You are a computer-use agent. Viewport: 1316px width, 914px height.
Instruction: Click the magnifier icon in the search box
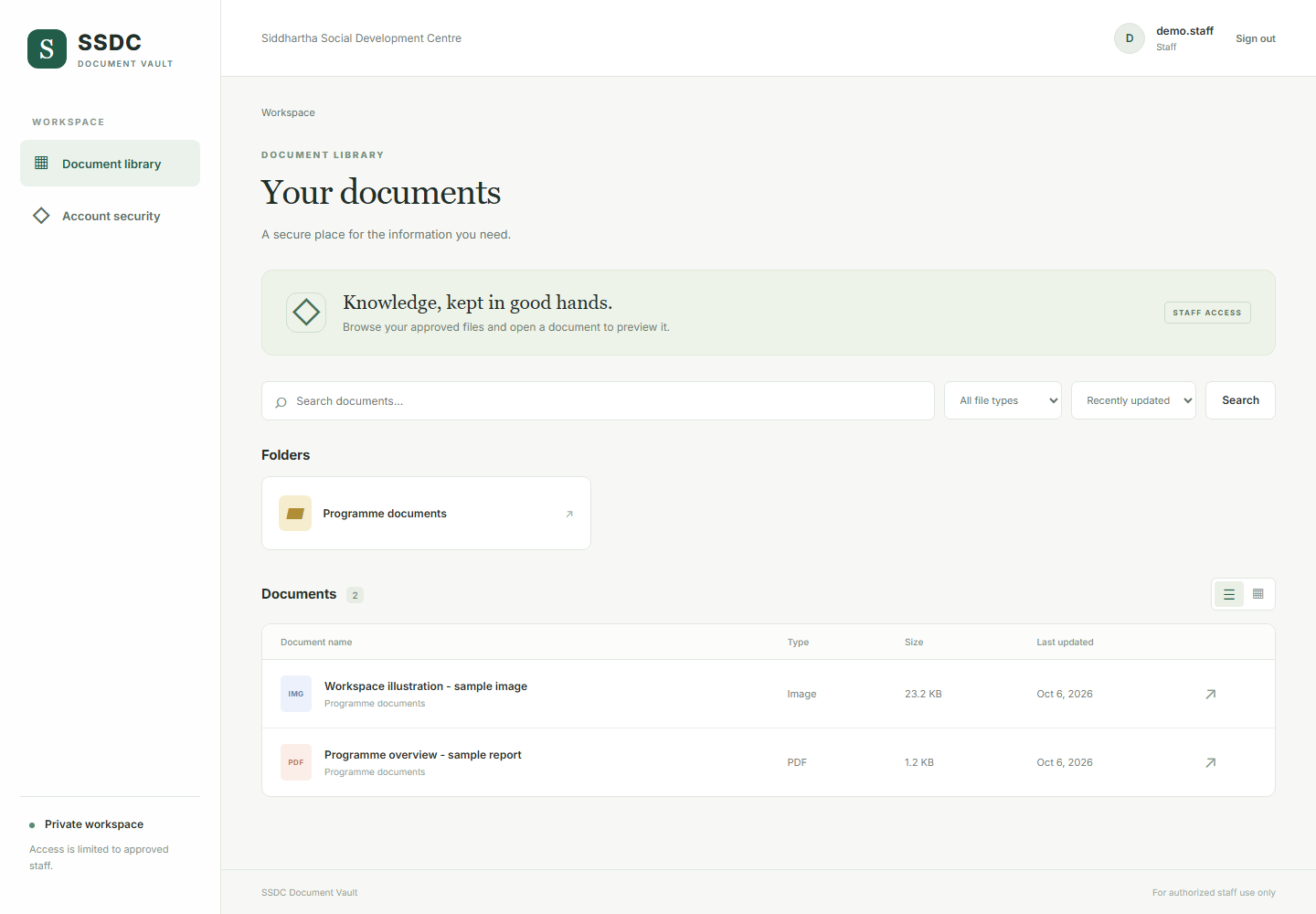tap(281, 401)
